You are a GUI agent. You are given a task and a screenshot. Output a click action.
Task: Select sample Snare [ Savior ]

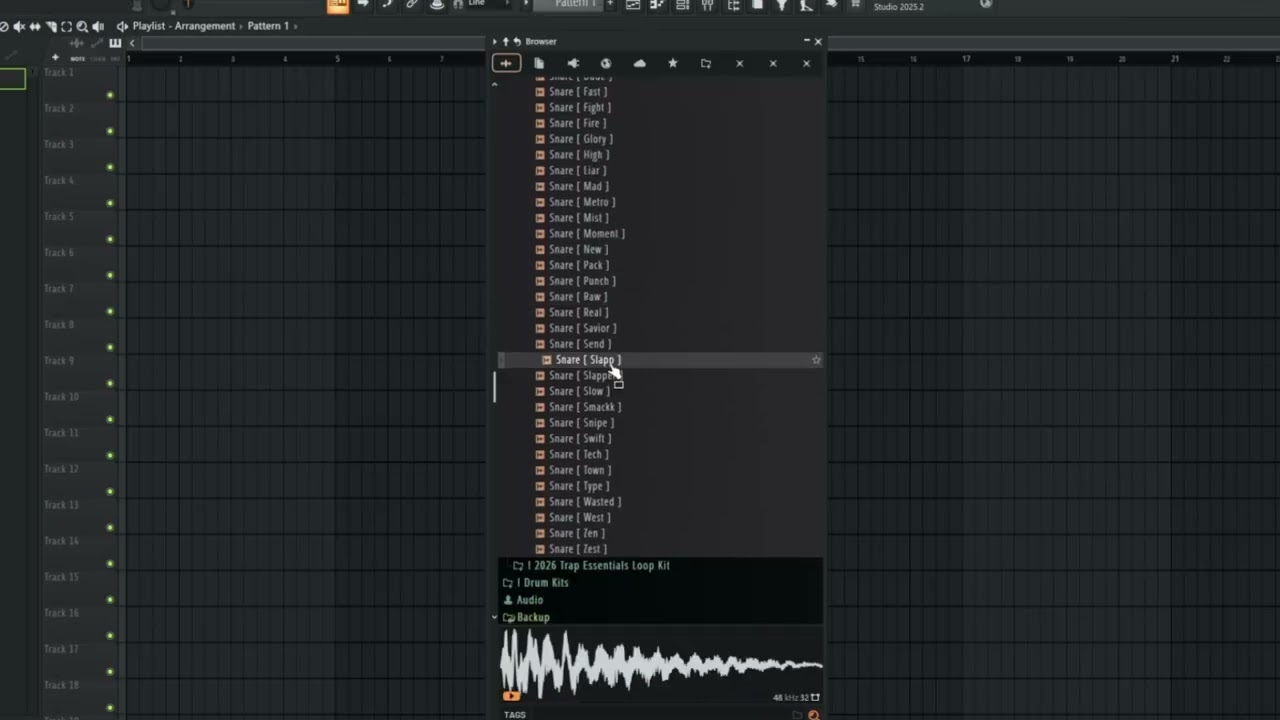pos(582,328)
